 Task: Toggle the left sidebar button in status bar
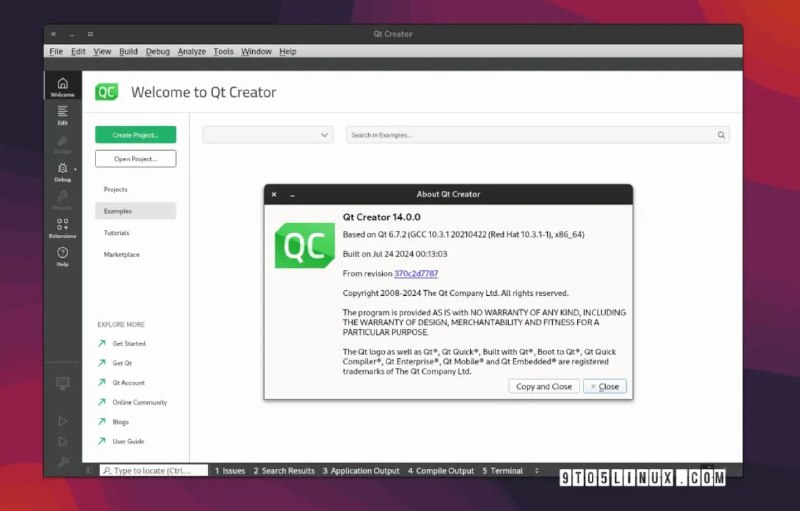tap(89, 470)
